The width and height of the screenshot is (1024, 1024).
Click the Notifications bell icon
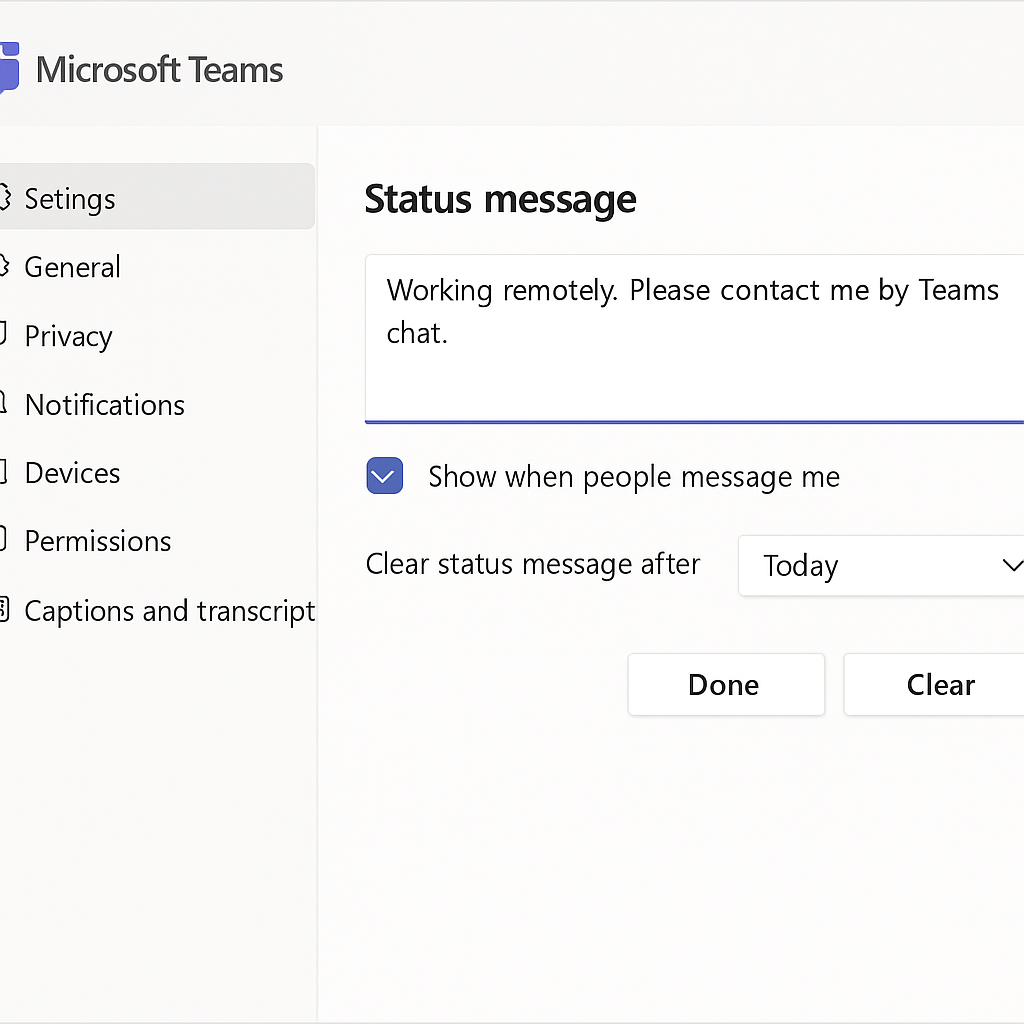pos(3,402)
